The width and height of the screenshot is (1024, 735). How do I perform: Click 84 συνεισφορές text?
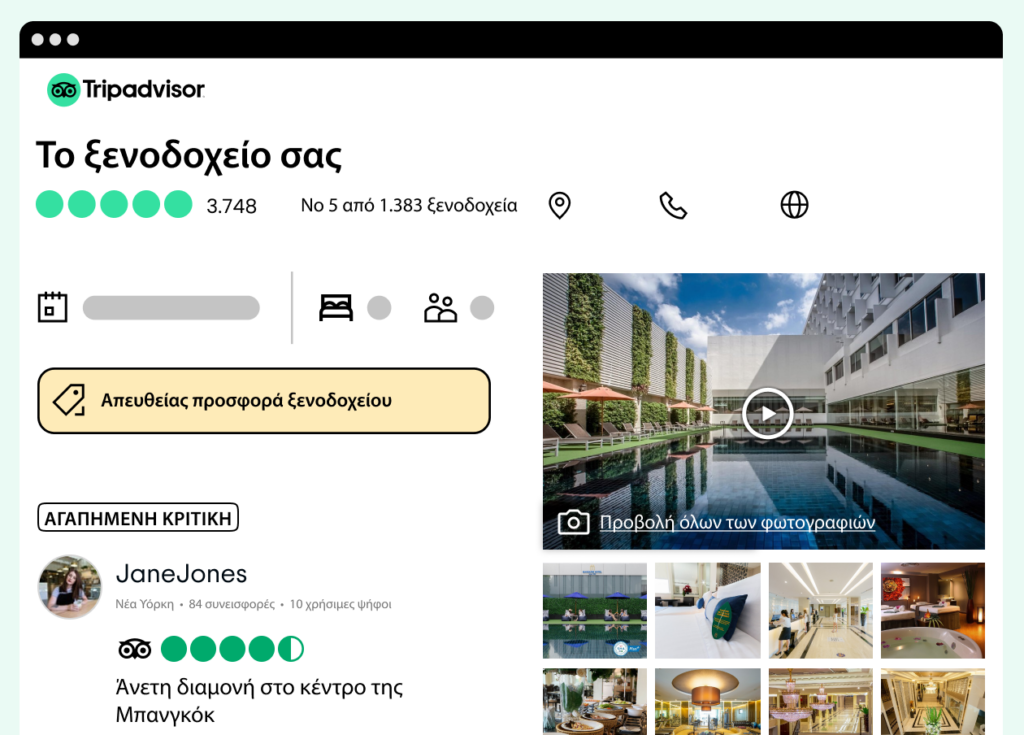pyautogui.click(x=232, y=604)
